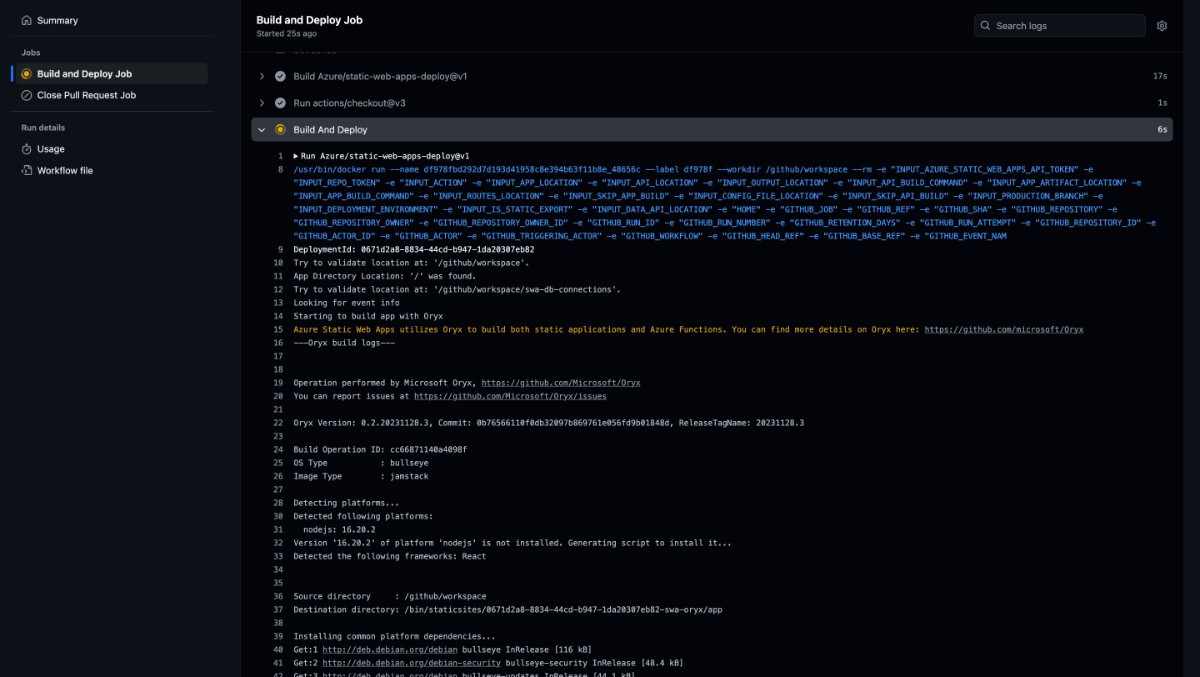Click the Workflow file icon
This screenshot has height=677, width=1200.
[27, 171]
